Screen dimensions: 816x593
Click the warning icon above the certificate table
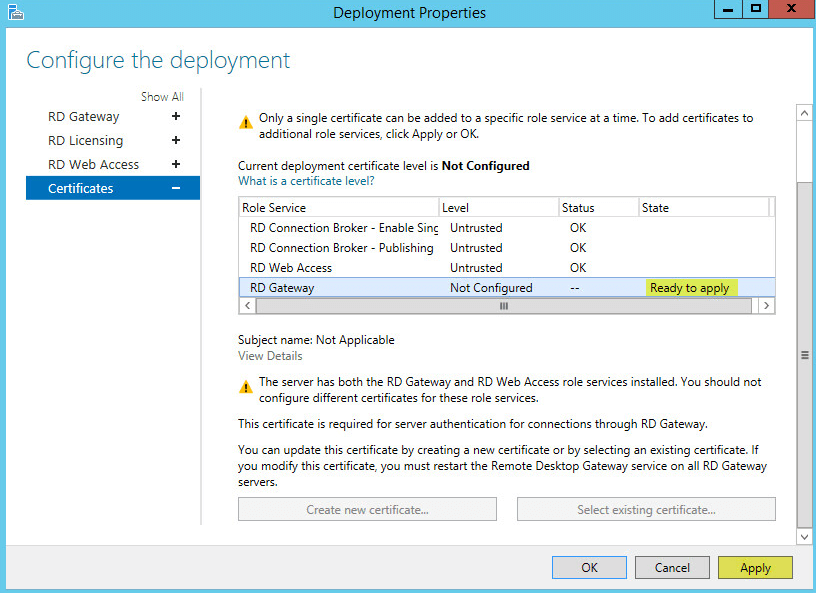[245, 120]
